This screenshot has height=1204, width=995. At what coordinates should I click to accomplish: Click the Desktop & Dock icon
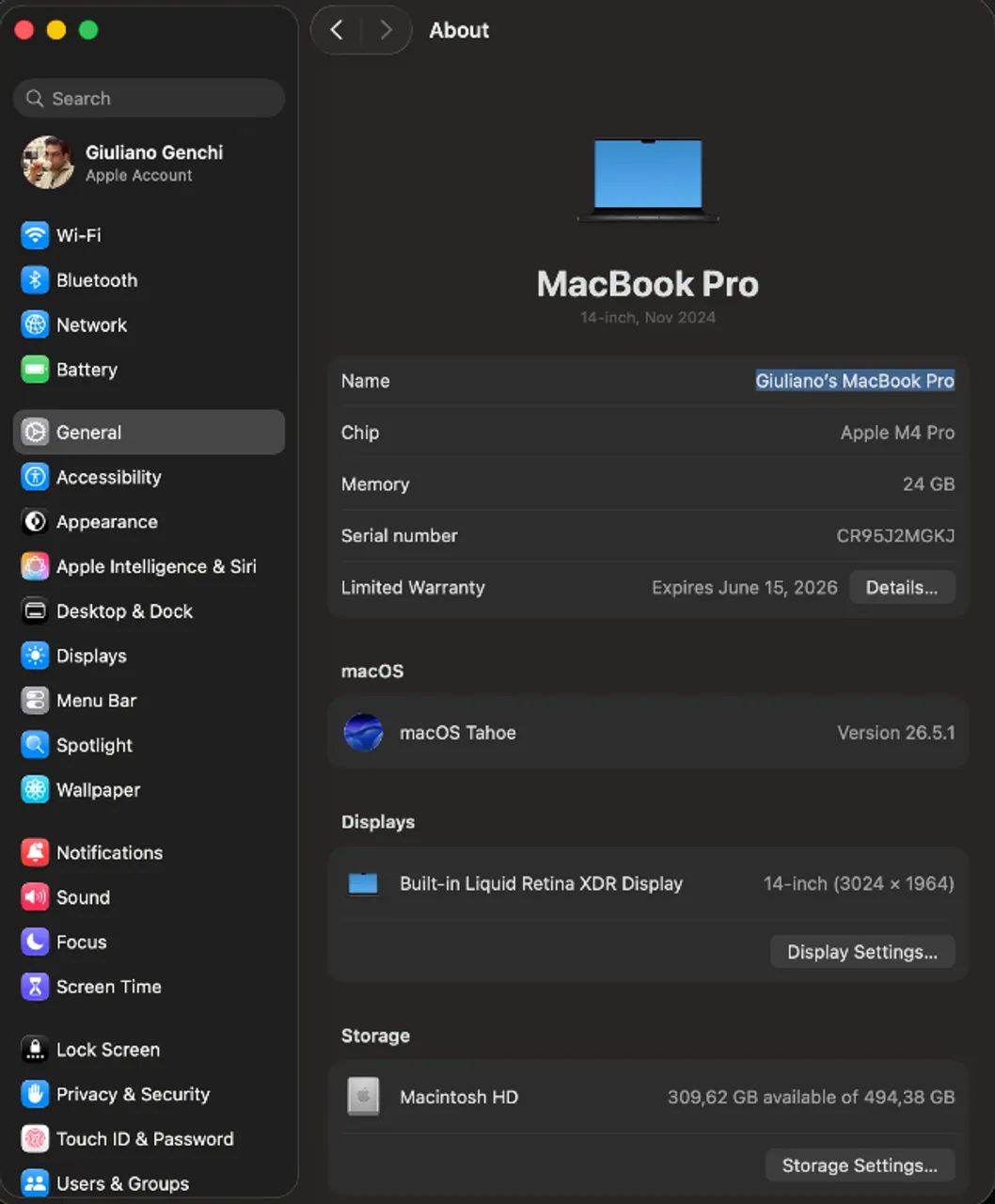(x=35, y=611)
